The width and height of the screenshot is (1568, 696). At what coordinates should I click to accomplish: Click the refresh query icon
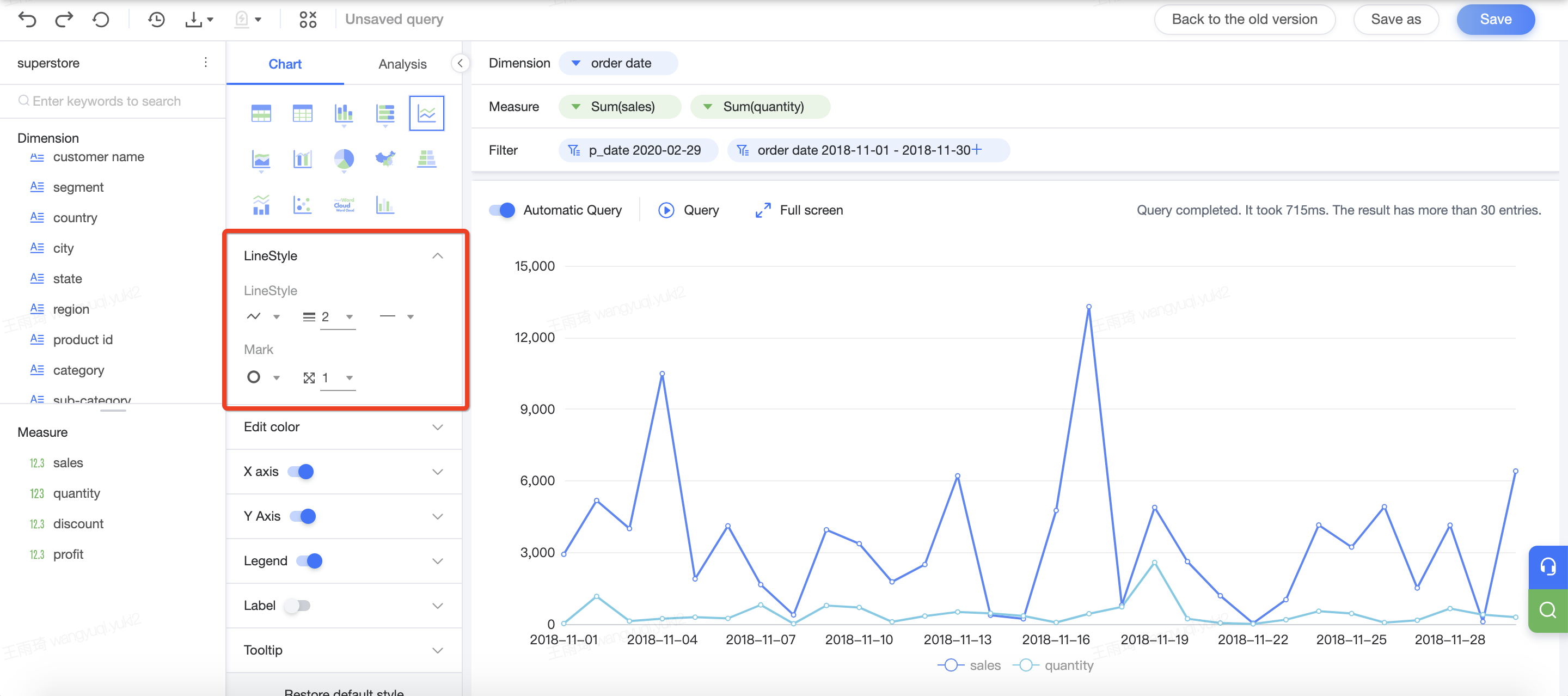[x=101, y=20]
